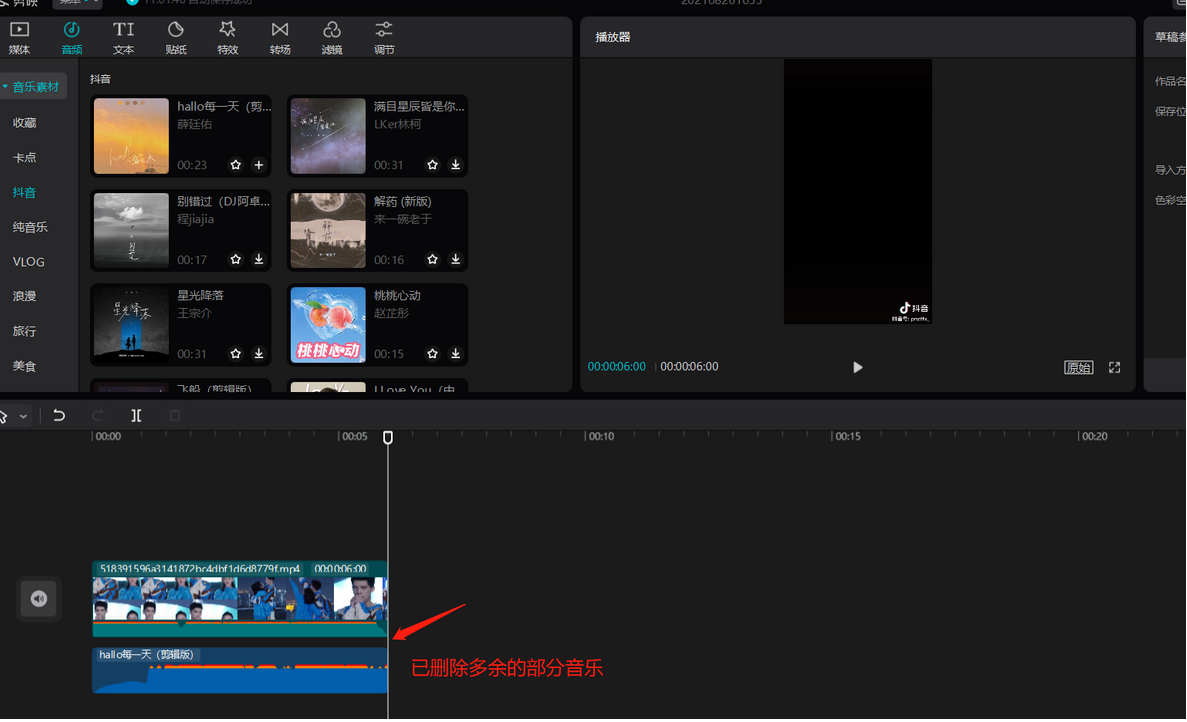Select the 抖音 music category
This screenshot has height=722, width=1187.
24,192
